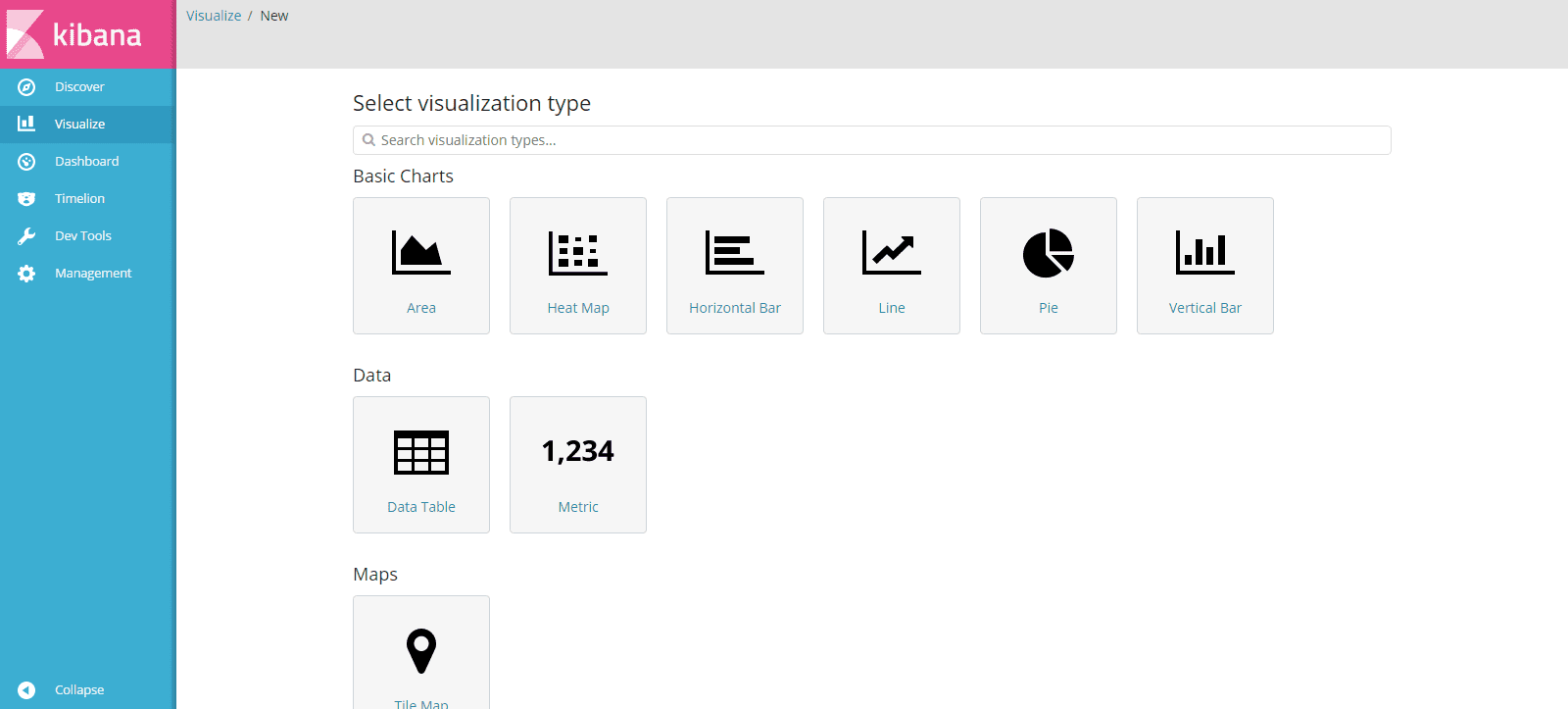The width and height of the screenshot is (1568, 709).
Task: Open the Visualize section label
Action: click(x=79, y=125)
